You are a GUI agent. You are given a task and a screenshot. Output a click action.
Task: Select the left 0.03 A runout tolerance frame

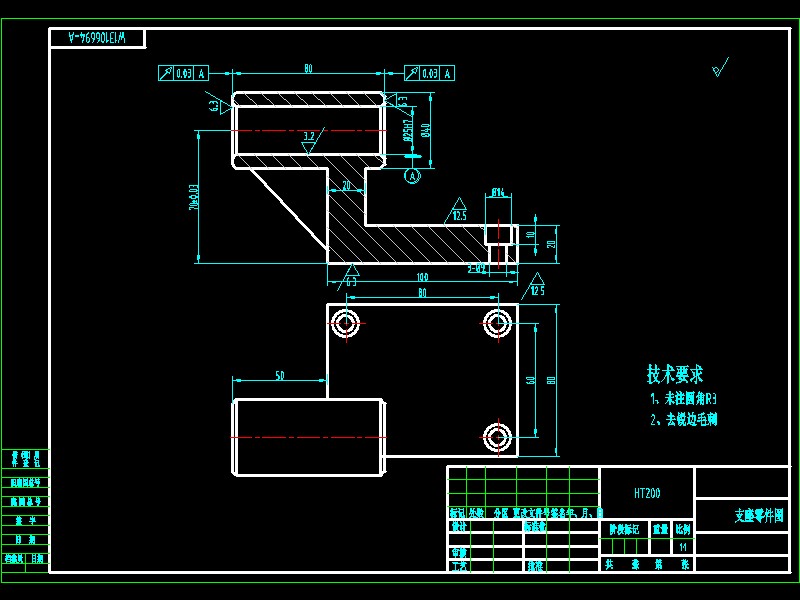[x=184, y=73]
